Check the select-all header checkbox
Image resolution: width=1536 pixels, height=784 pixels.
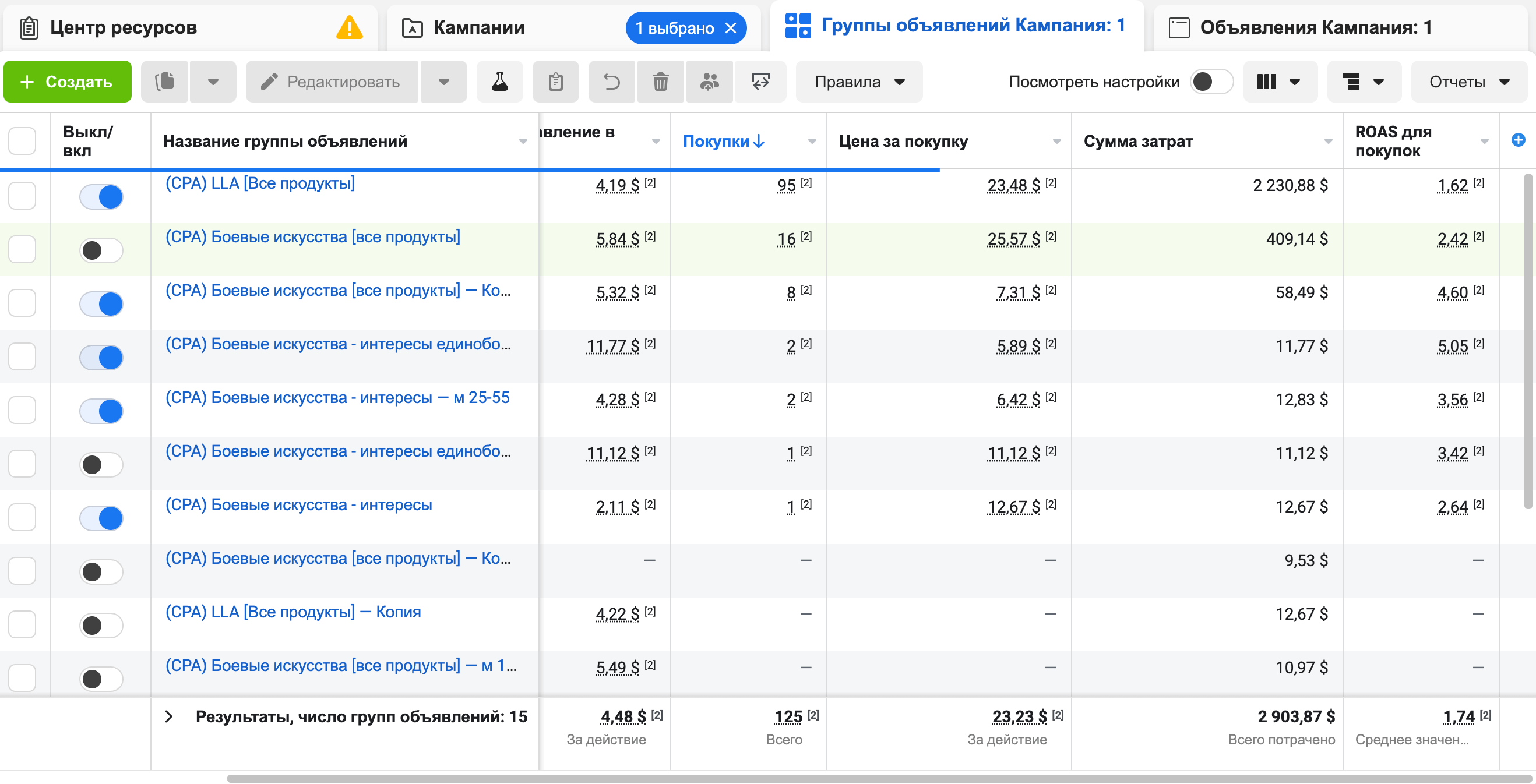[x=22, y=142]
